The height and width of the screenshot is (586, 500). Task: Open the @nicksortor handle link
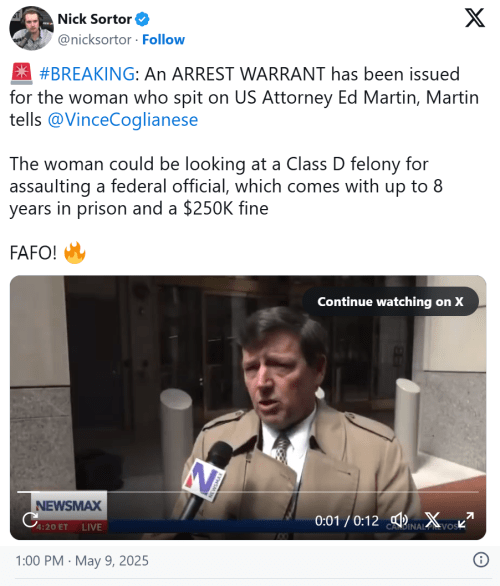tap(95, 40)
